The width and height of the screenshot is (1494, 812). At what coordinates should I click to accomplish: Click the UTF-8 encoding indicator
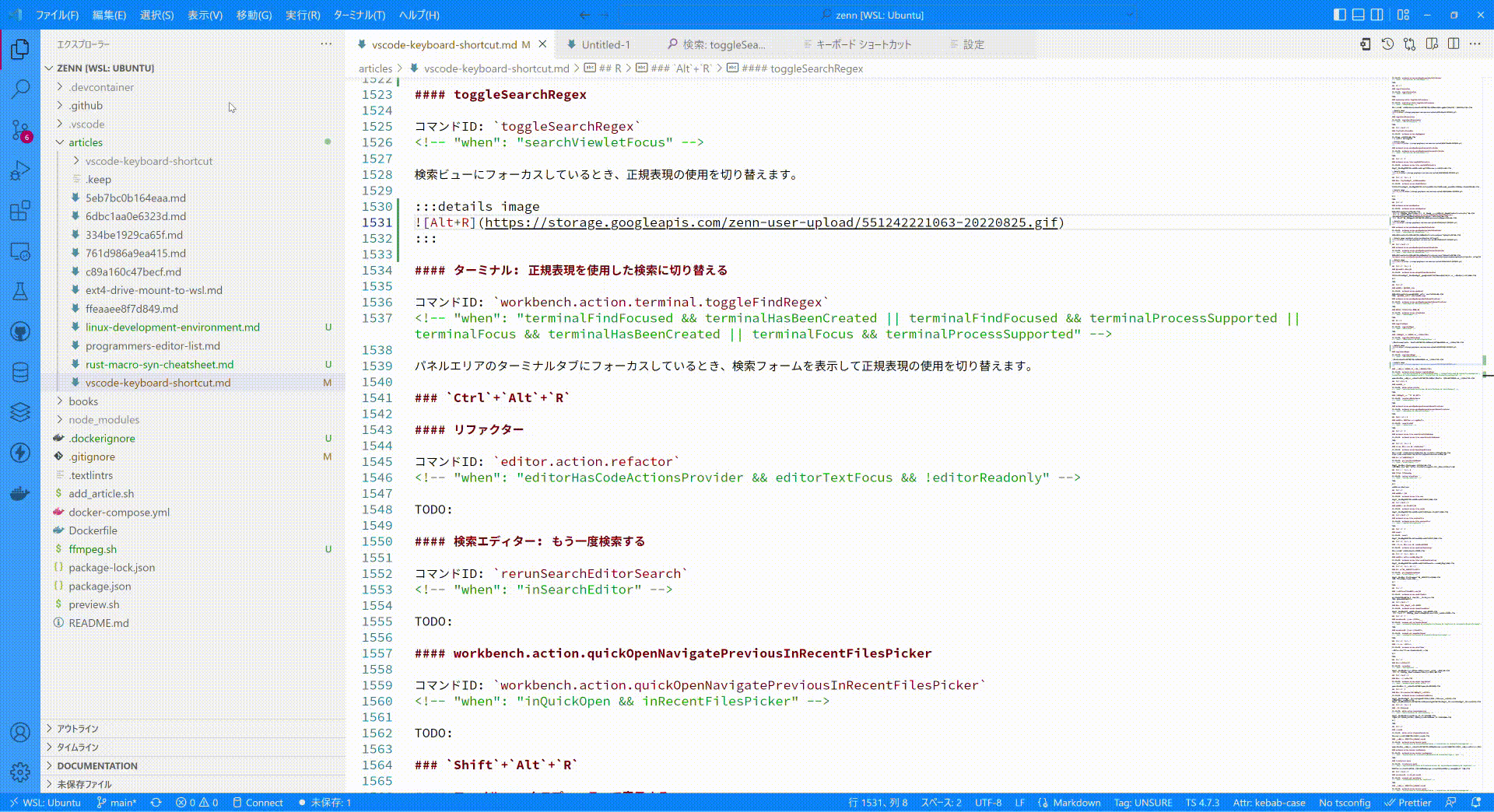tap(988, 803)
